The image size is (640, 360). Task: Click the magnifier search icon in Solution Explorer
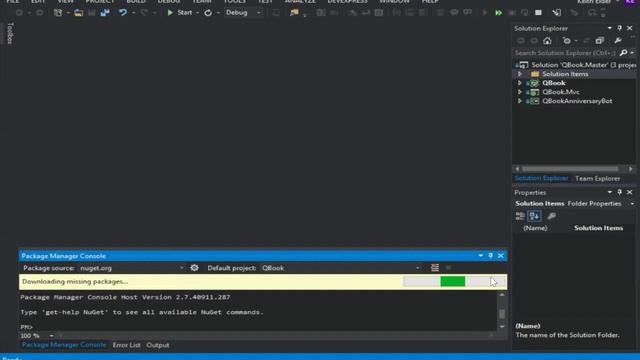[x=623, y=53]
